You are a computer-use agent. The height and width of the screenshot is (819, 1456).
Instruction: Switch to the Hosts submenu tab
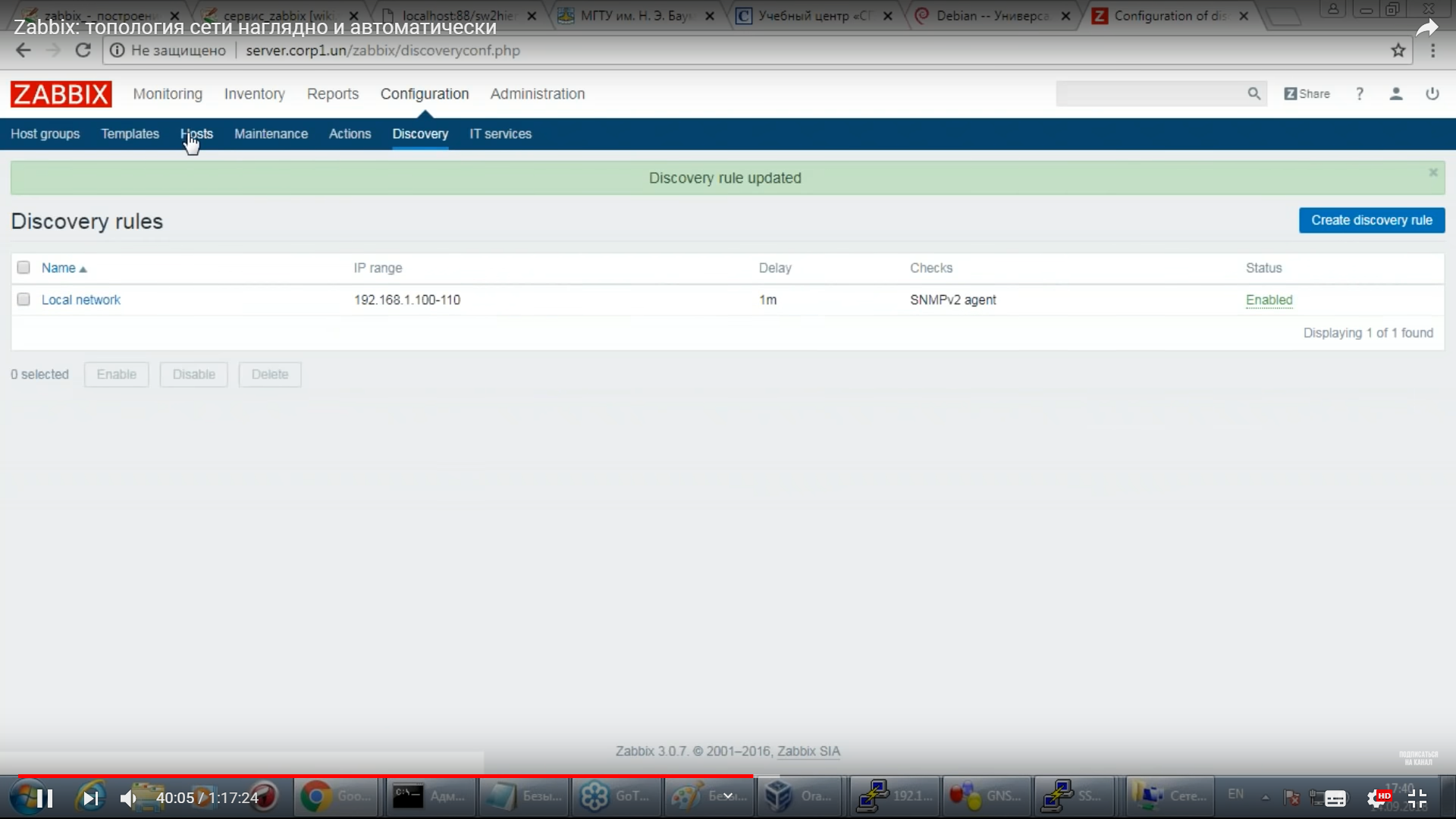pyautogui.click(x=196, y=133)
